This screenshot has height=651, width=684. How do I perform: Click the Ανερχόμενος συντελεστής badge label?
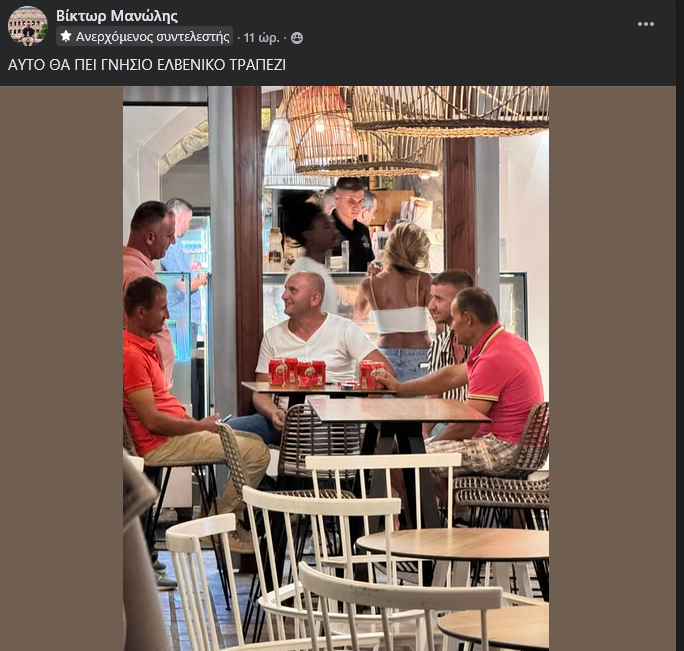(x=153, y=37)
